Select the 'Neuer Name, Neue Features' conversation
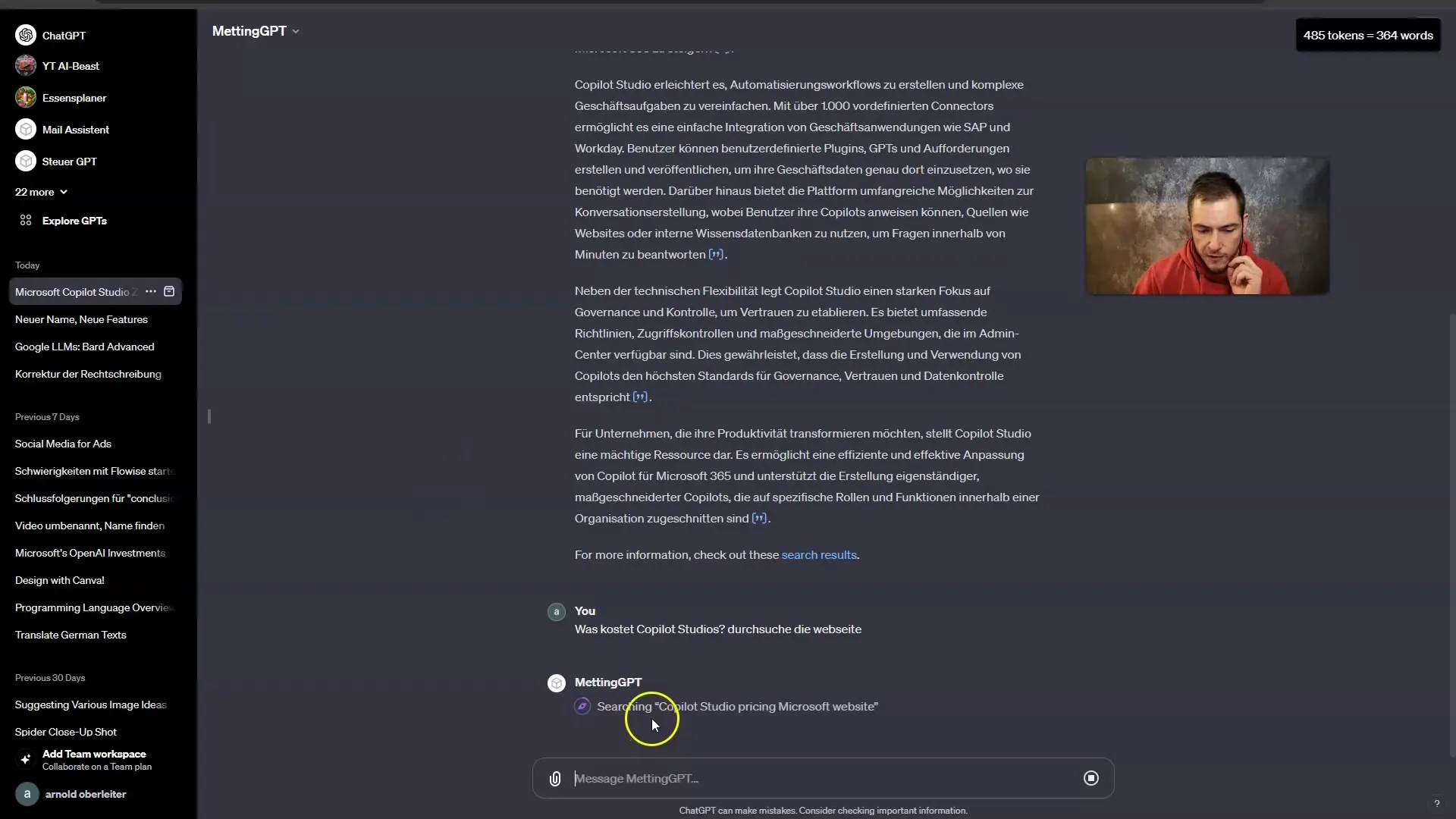The image size is (1456, 819). coord(81,319)
